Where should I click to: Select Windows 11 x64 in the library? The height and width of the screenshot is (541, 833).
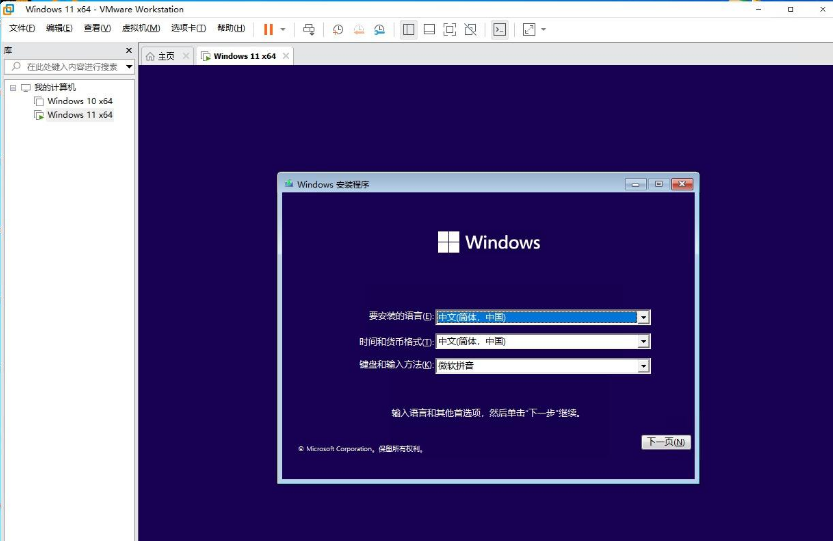[80, 115]
